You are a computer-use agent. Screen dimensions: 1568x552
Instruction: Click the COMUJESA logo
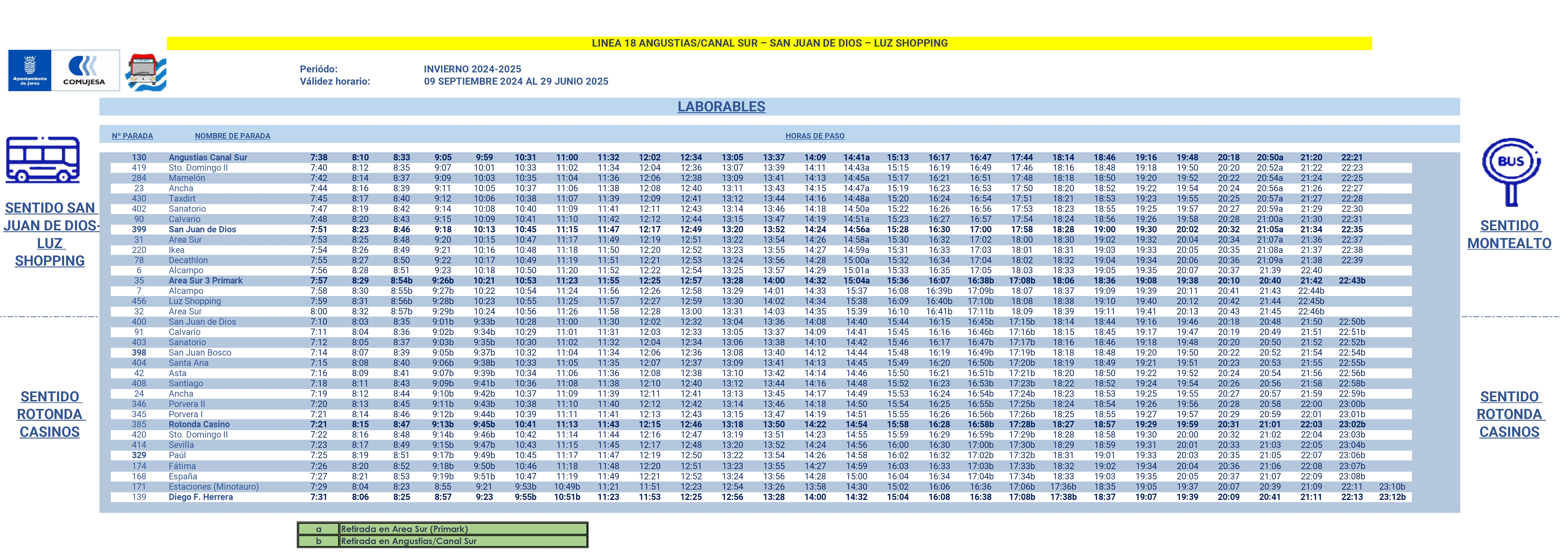85,71
